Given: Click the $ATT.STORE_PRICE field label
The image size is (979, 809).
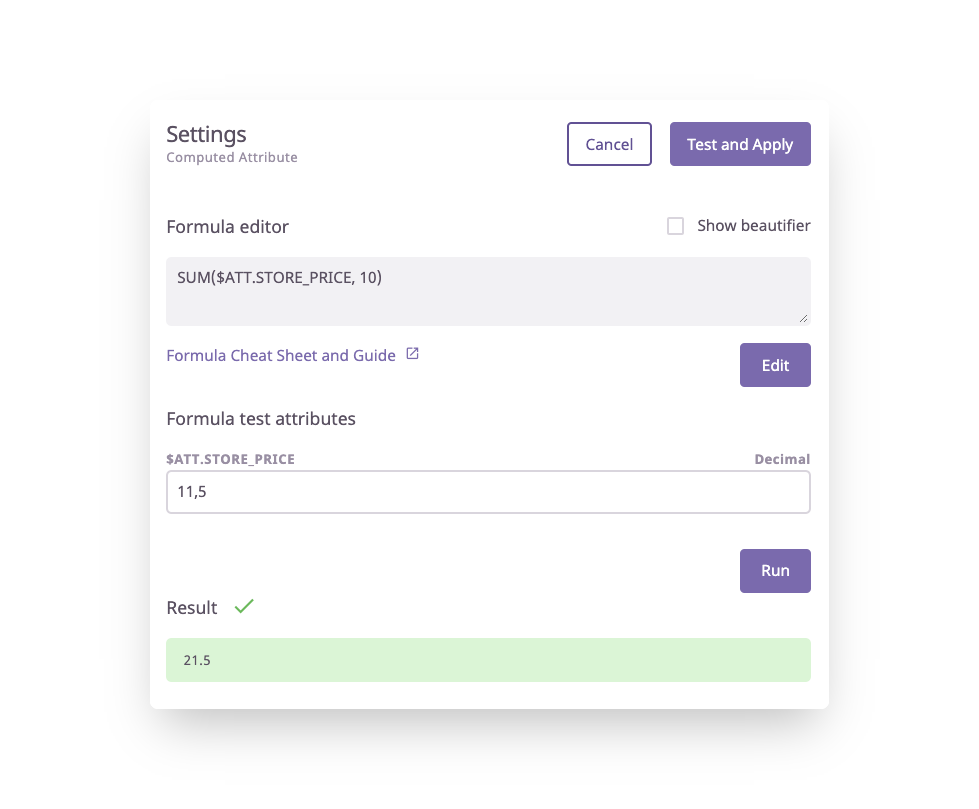Looking at the screenshot, I should 230,459.
